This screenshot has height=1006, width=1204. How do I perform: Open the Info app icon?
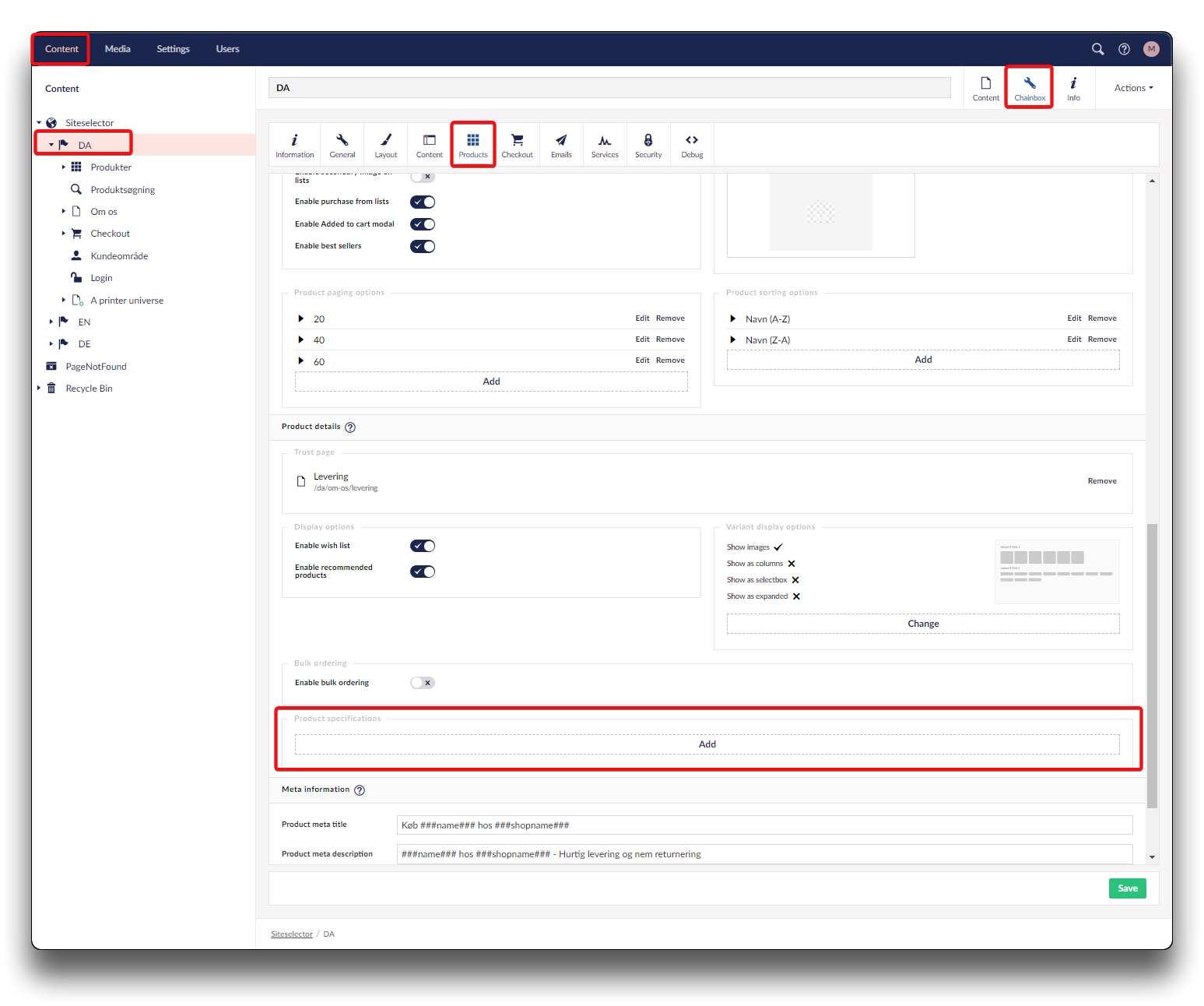(x=1073, y=88)
